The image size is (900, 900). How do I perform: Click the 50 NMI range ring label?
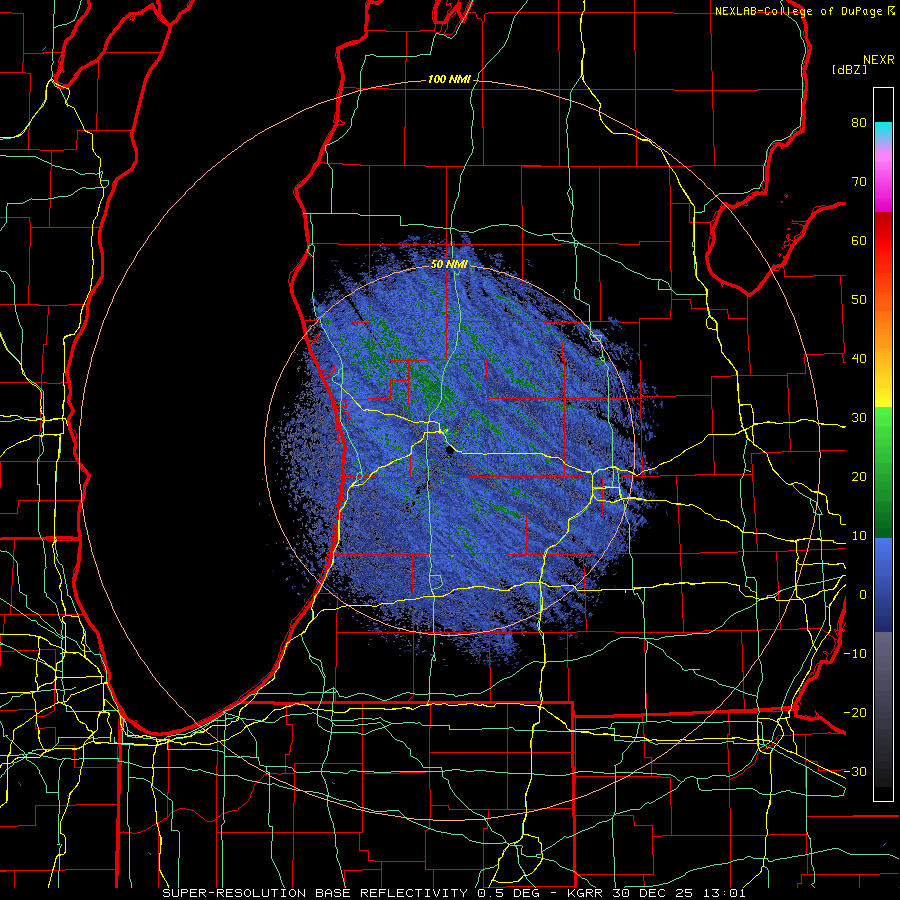[449, 265]
